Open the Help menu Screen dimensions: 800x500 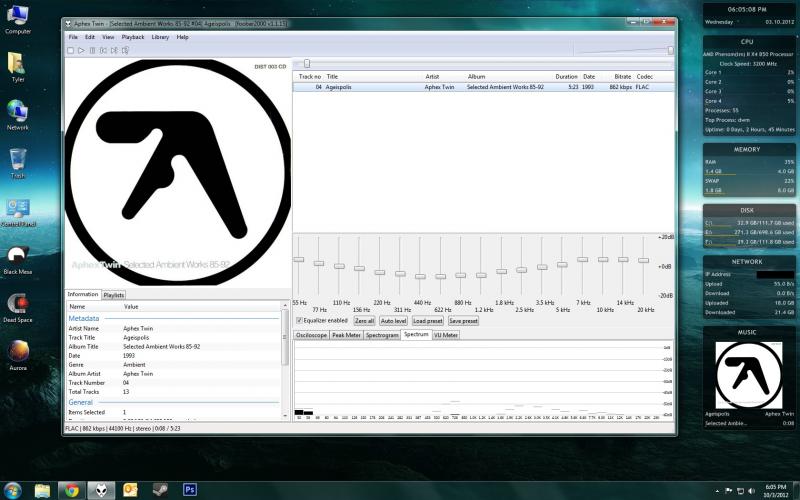pyautogui.click(x=183, y=37)
